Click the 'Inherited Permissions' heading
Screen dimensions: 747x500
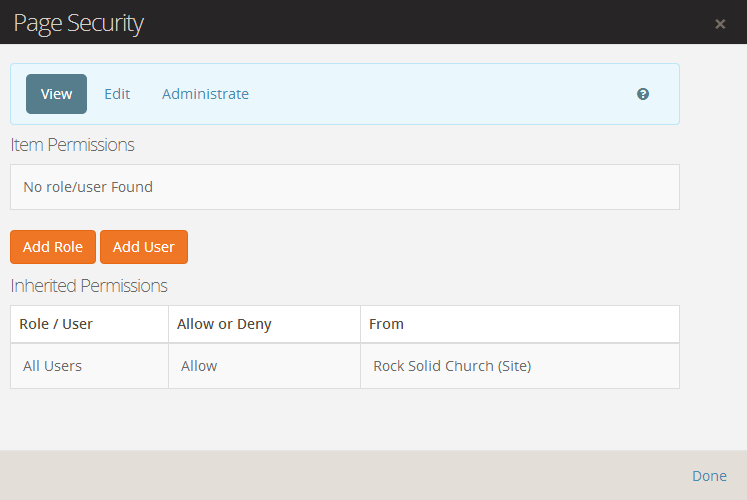click(89, 286)
